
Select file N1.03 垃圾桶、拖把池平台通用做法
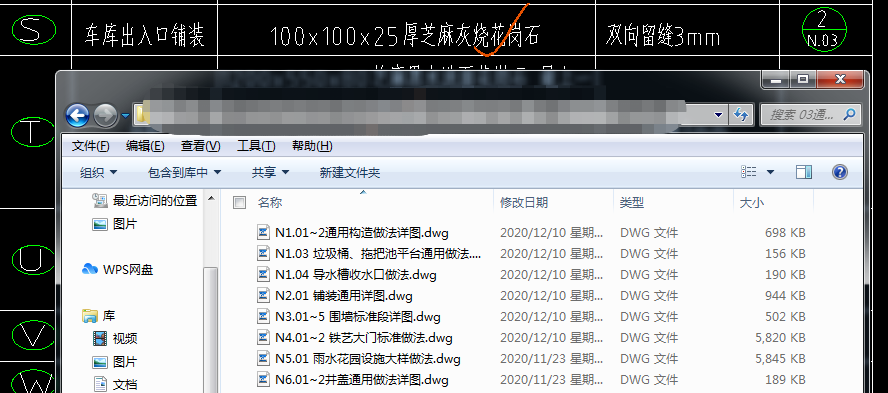(x=378, y=254)
